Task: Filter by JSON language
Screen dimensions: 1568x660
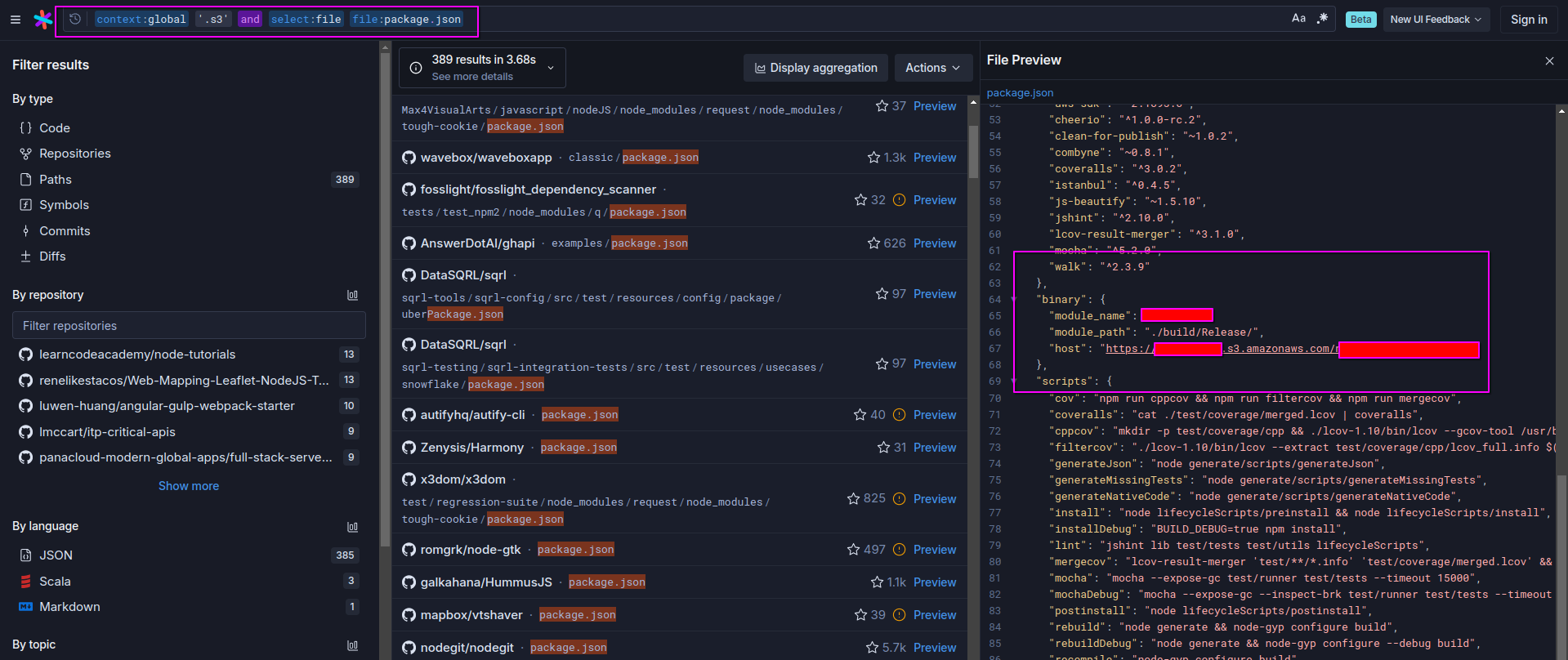Action: coord(189,555)
